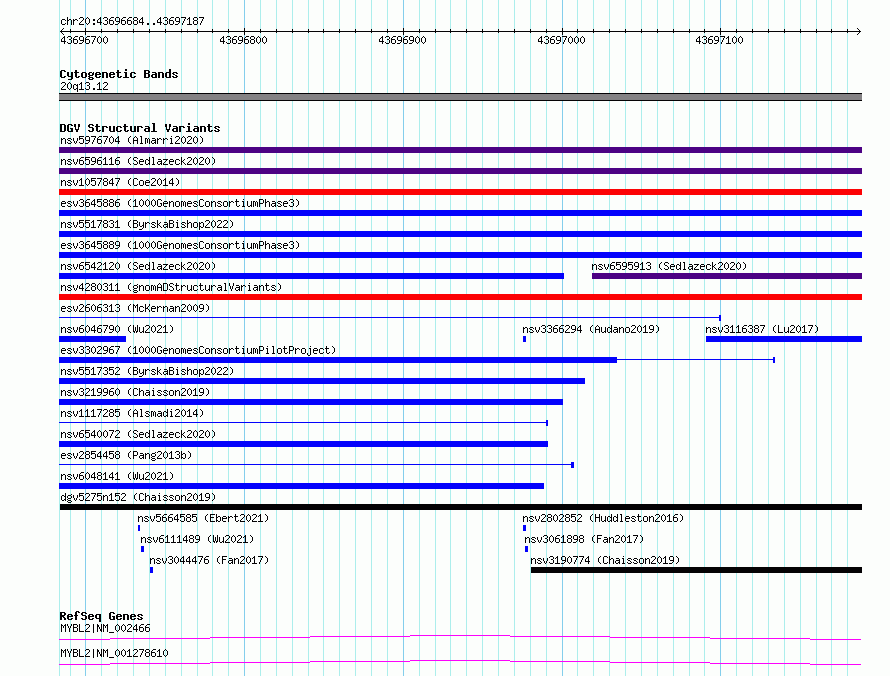Screen dimensions: 890x676
Task: Click the nsv3116387 (Lu2017) blue bar
Action: coord(784,339)
